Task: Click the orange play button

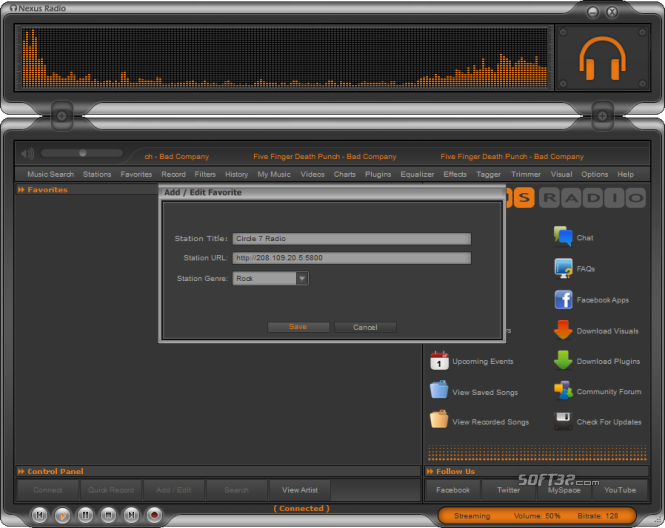Action: click(62, 515)
